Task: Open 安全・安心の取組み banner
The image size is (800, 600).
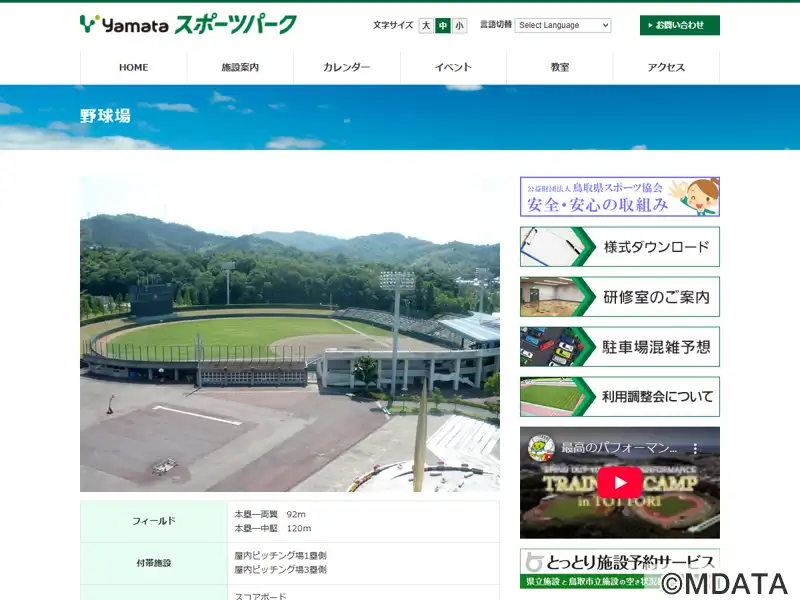Action: [620, 197]
